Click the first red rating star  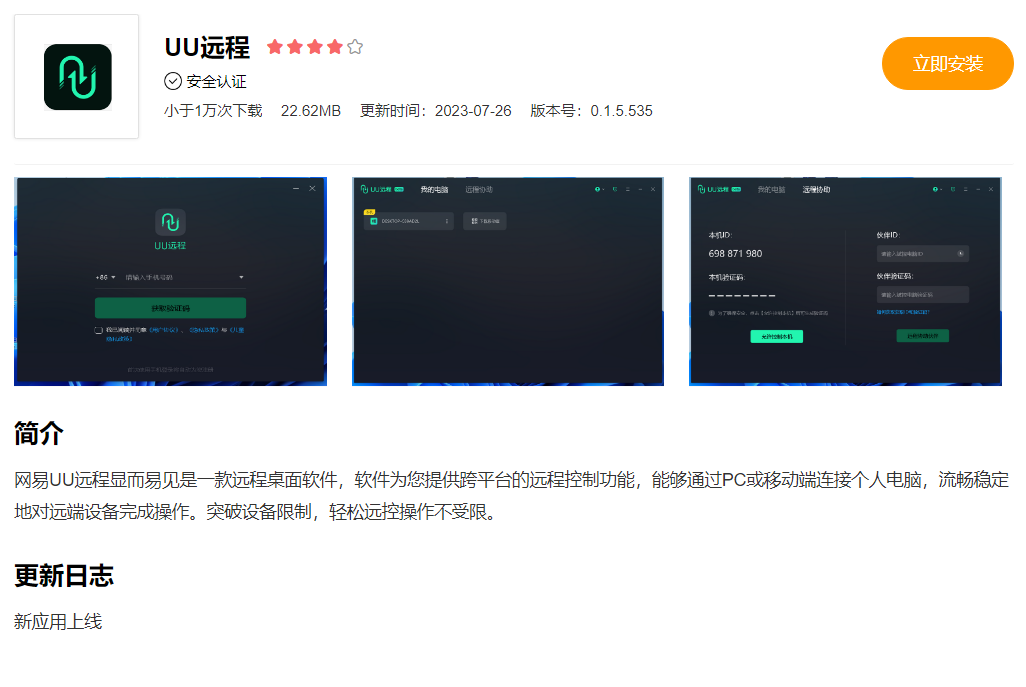tap(275, 47)
